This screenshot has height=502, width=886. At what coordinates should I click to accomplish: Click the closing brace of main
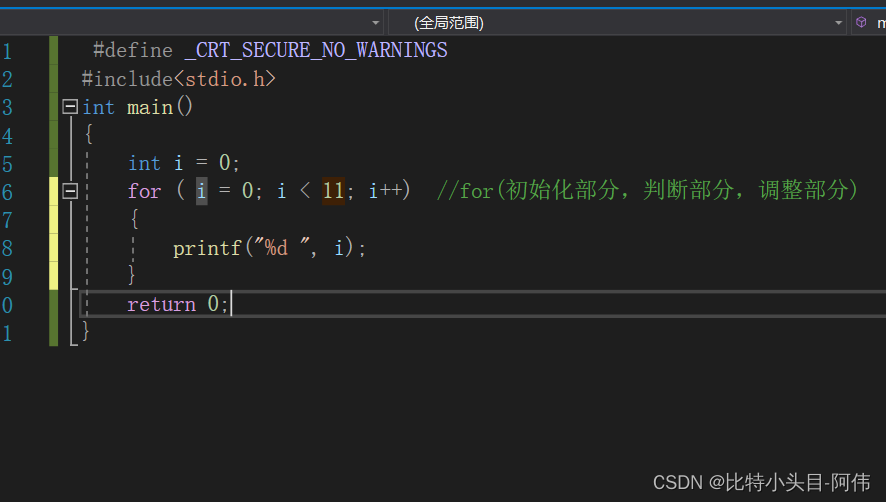(x=86, y=331)
